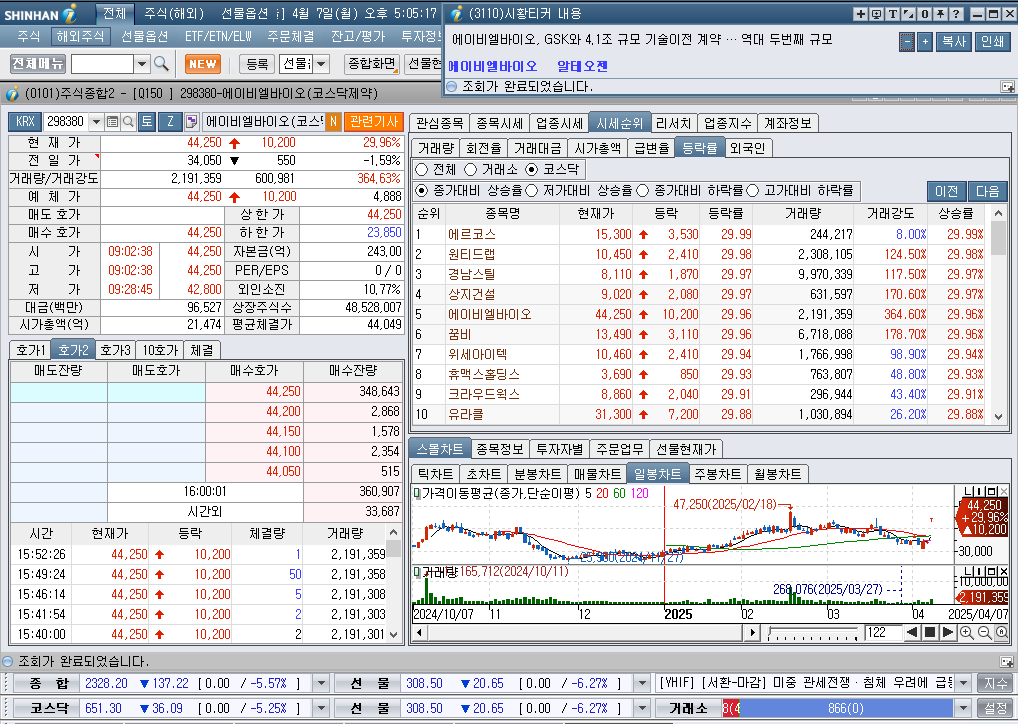The width and height of the screenshot is (1018, 724).
Task: Click the magnifier next to the menu search box
Action: pos(161,64)
